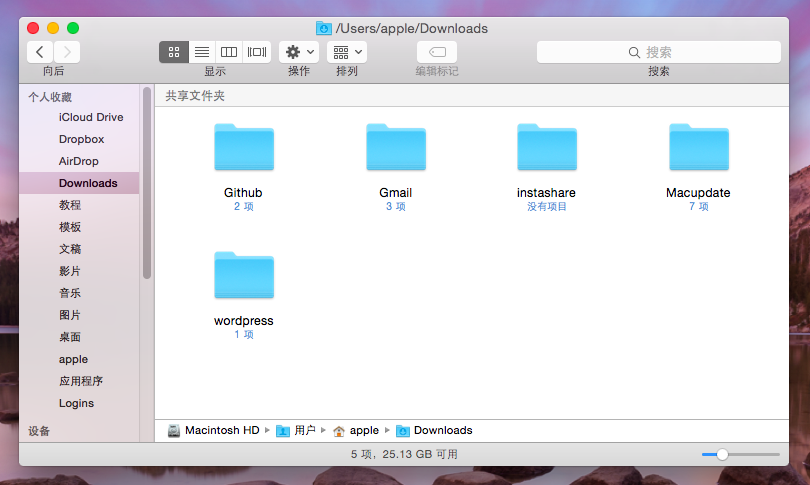Click the wordpress folder name label
810x485 pixels.
click(244, 321)
